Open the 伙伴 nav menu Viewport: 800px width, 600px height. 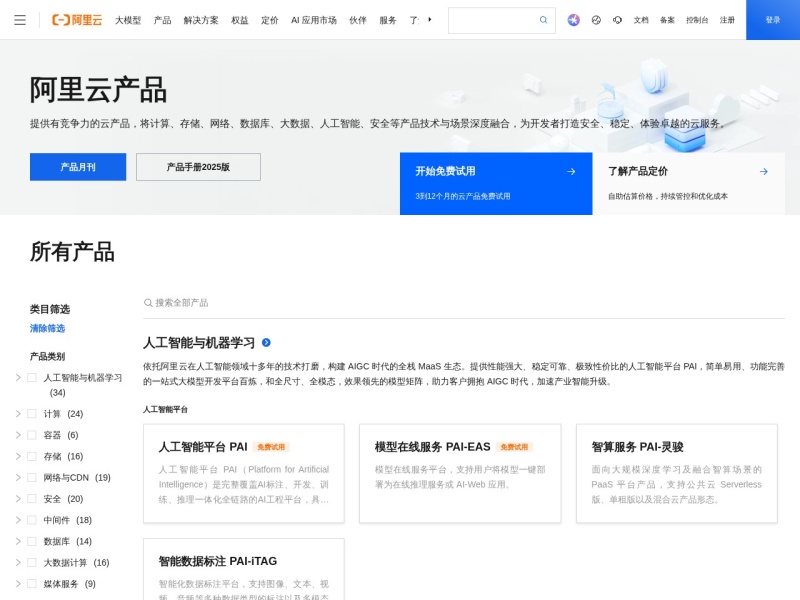pos(358,20)
